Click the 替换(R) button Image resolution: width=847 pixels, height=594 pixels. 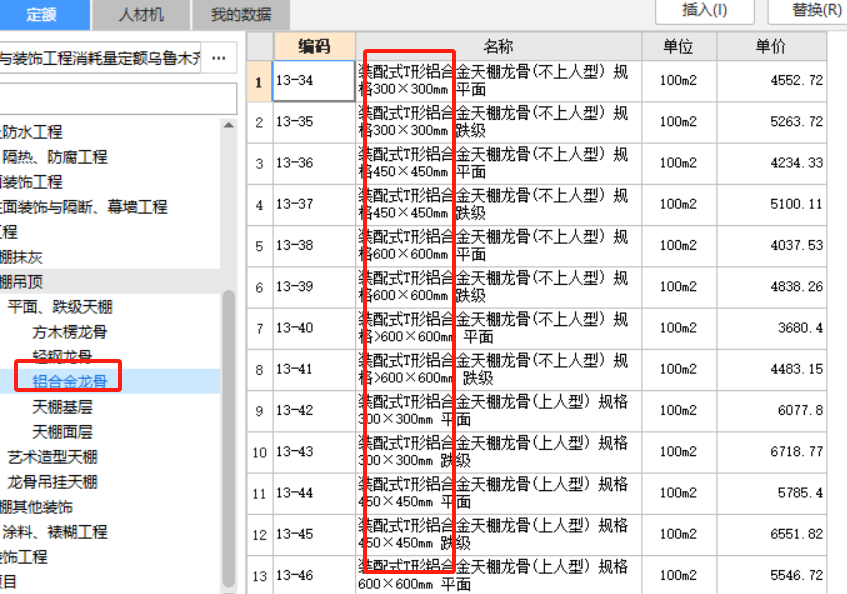tap(810, 10)
